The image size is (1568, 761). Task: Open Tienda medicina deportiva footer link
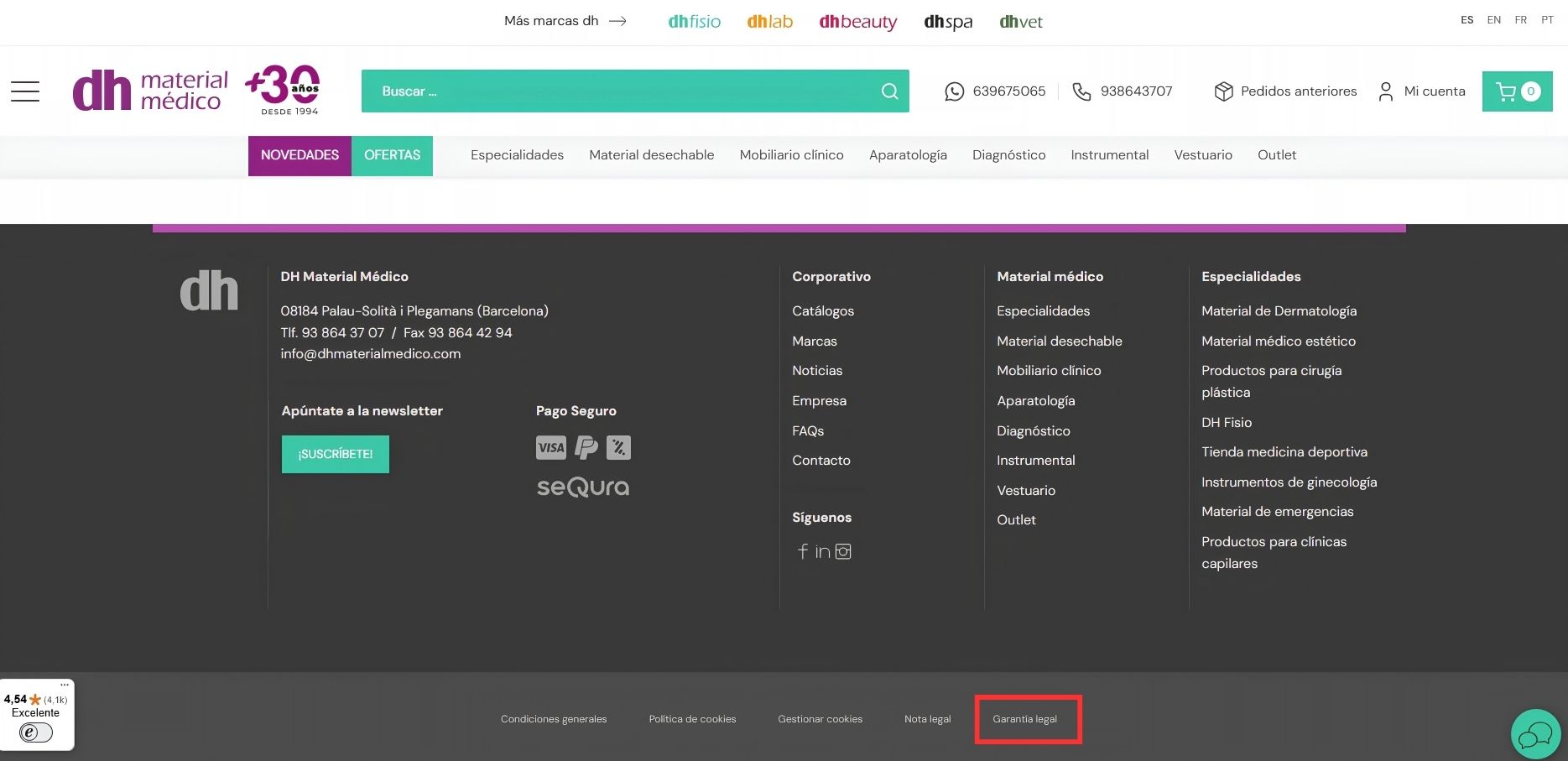coord(1284,452)
